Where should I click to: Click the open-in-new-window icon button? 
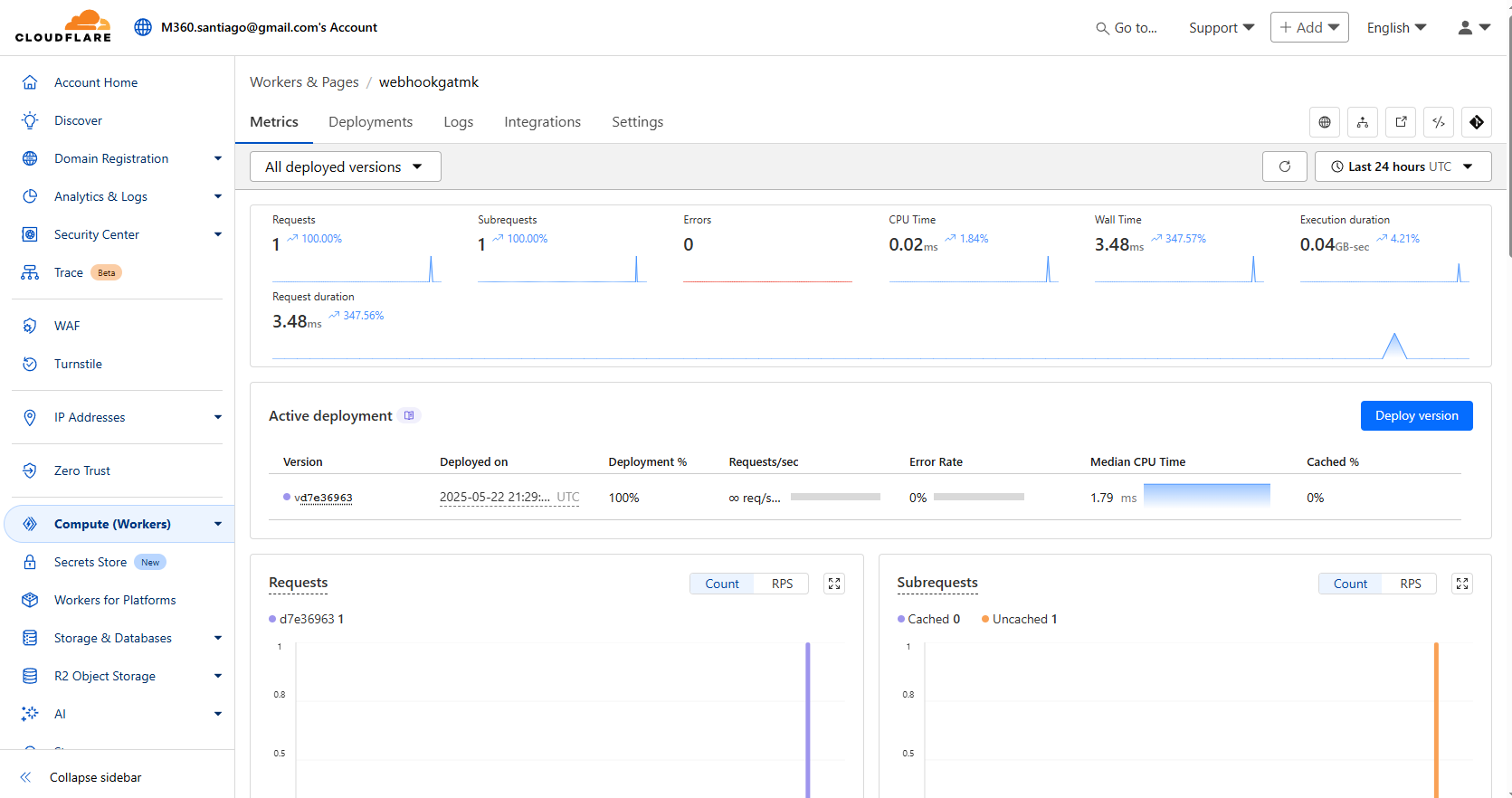[x=1401, y=122]
